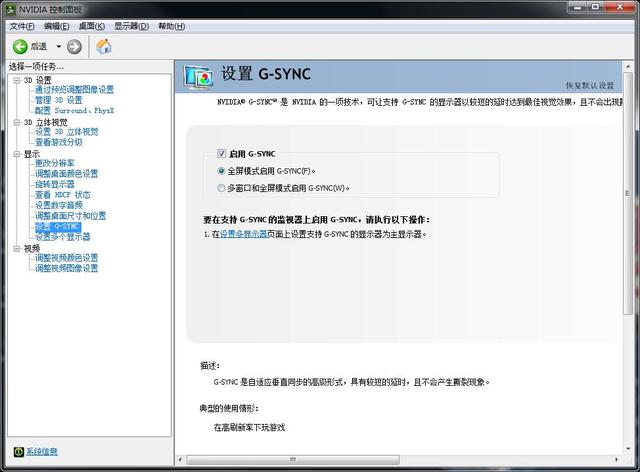The height and width of the screenshot is (472, 640).
Task: Open 管理 3D 设置 in the tree
Action: pos(59,100)
